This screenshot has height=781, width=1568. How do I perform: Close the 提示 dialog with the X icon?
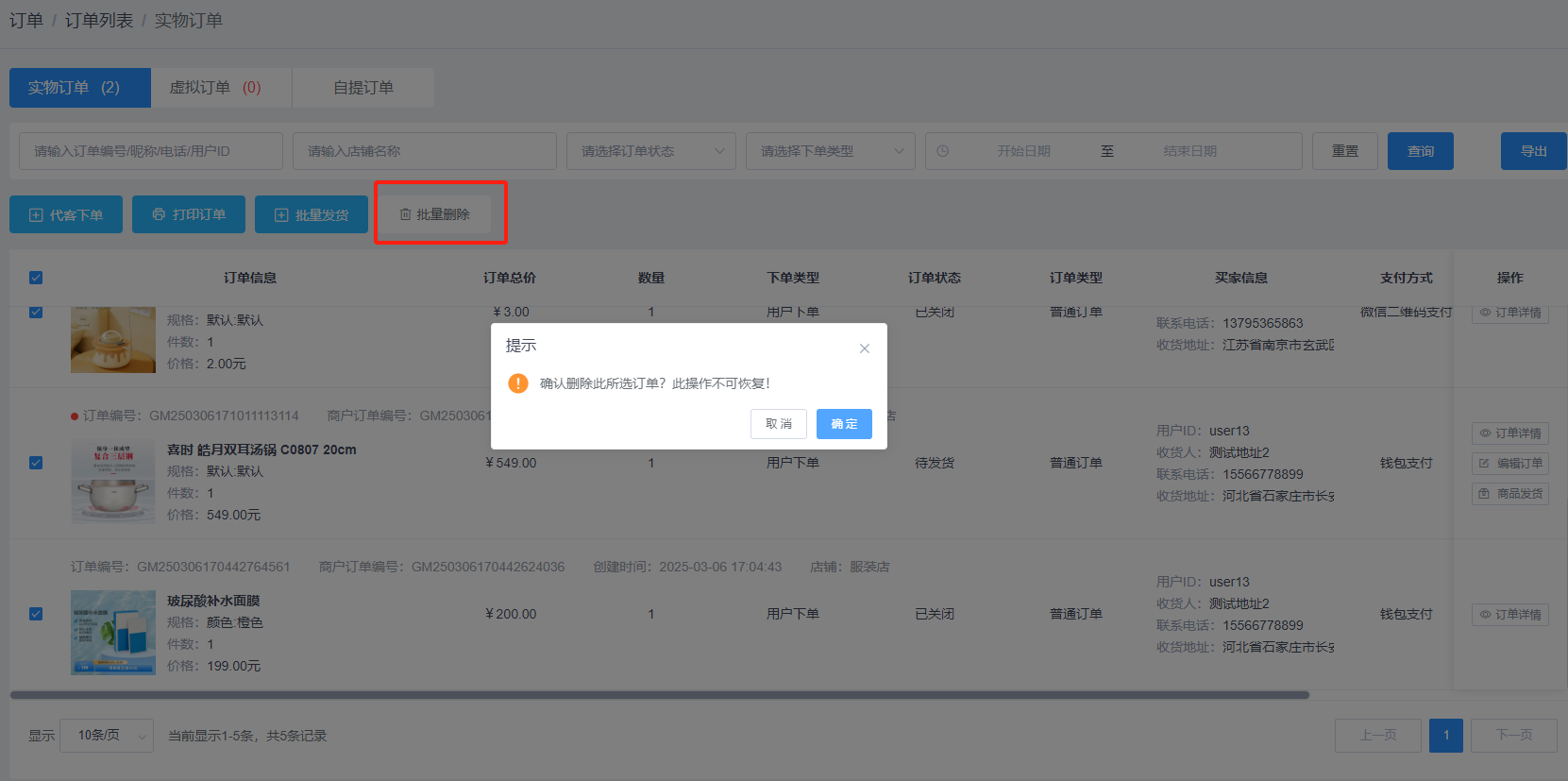[x=864, y=348]
